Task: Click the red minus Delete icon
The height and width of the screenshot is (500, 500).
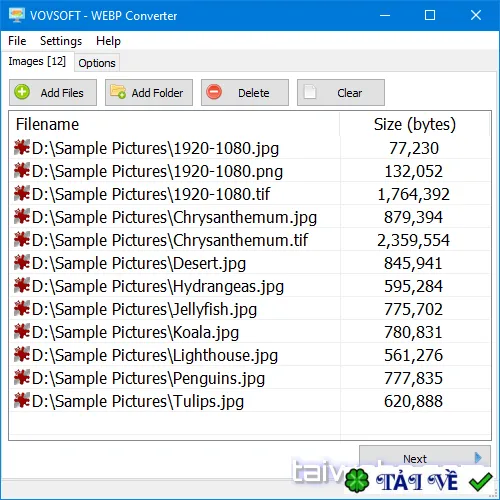Action: click(x=214, y=92)
